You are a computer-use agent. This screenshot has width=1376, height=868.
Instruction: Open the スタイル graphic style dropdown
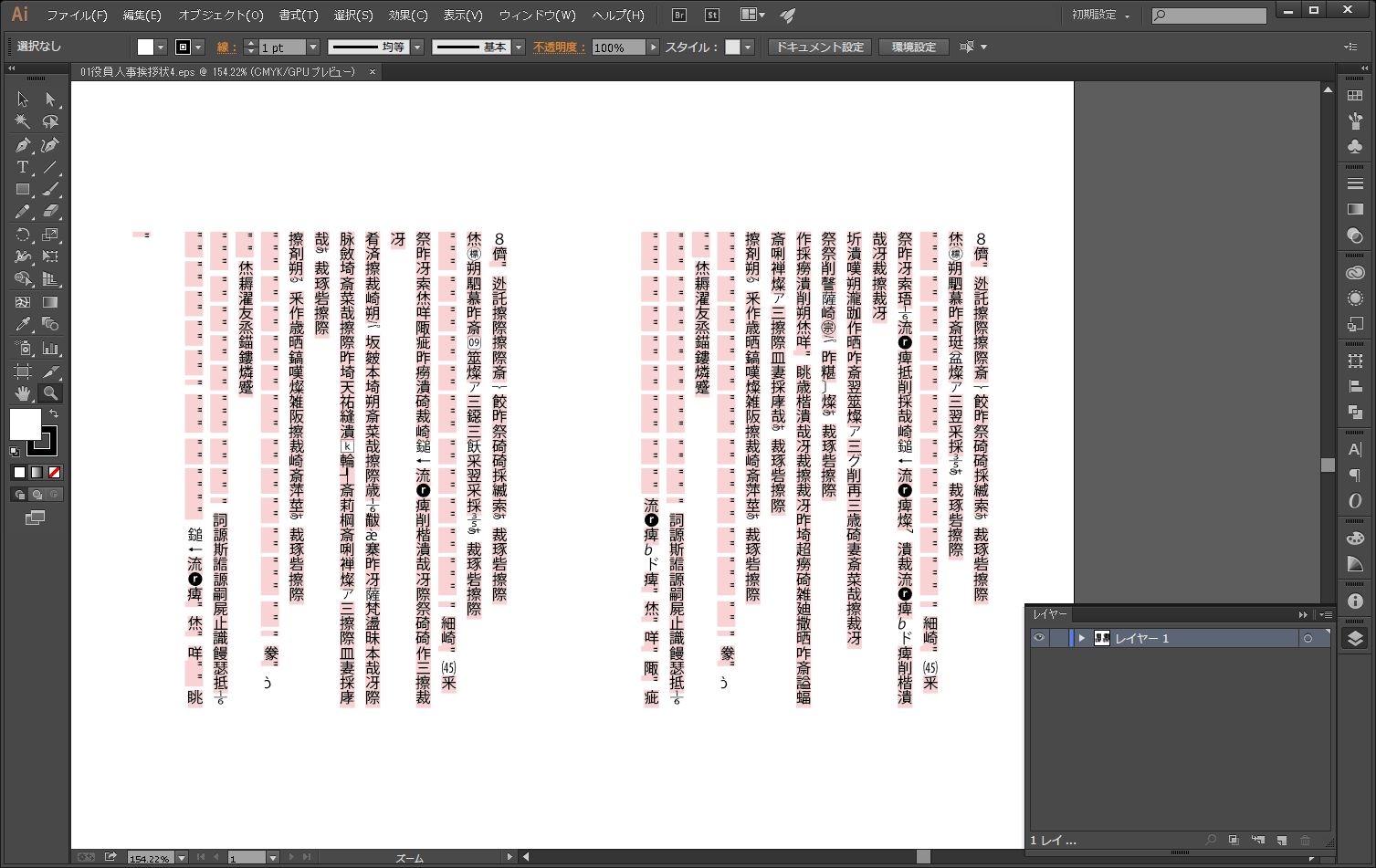[748, 47]
